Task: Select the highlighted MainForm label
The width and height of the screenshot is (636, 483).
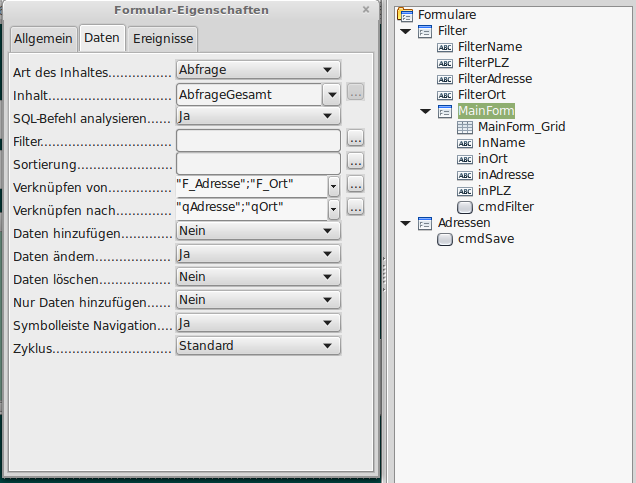Action: (486, 111)
